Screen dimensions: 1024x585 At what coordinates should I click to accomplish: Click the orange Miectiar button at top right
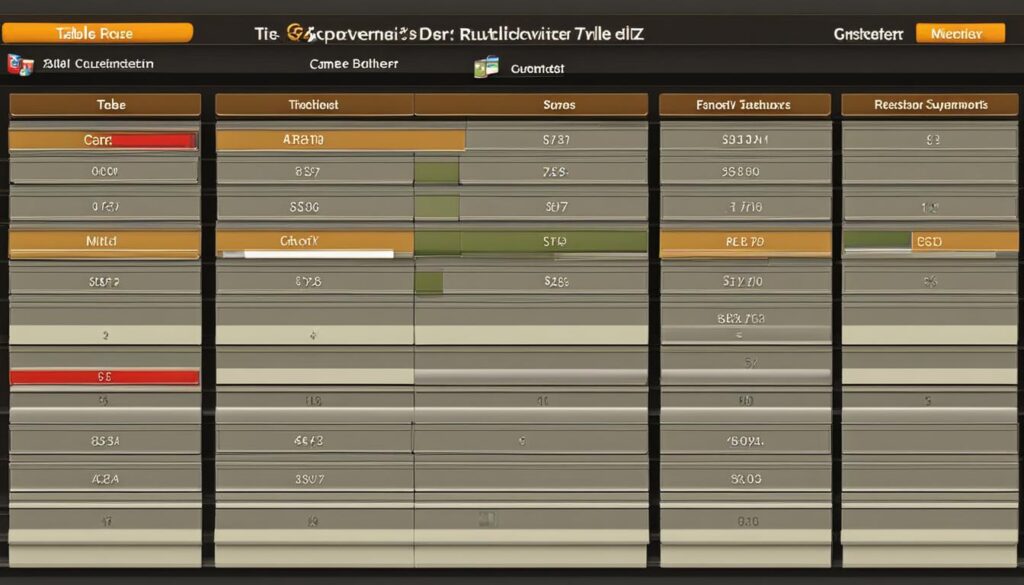click(960, 33)
